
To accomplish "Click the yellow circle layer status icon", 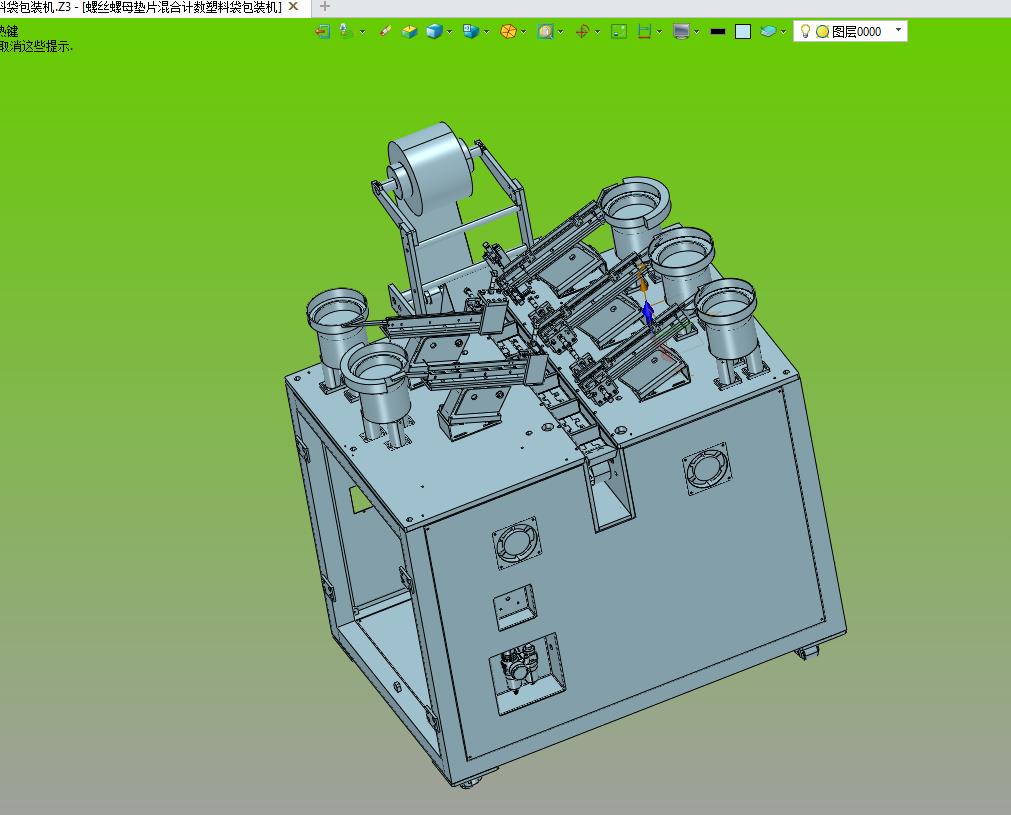I will (x=822, y=32).
